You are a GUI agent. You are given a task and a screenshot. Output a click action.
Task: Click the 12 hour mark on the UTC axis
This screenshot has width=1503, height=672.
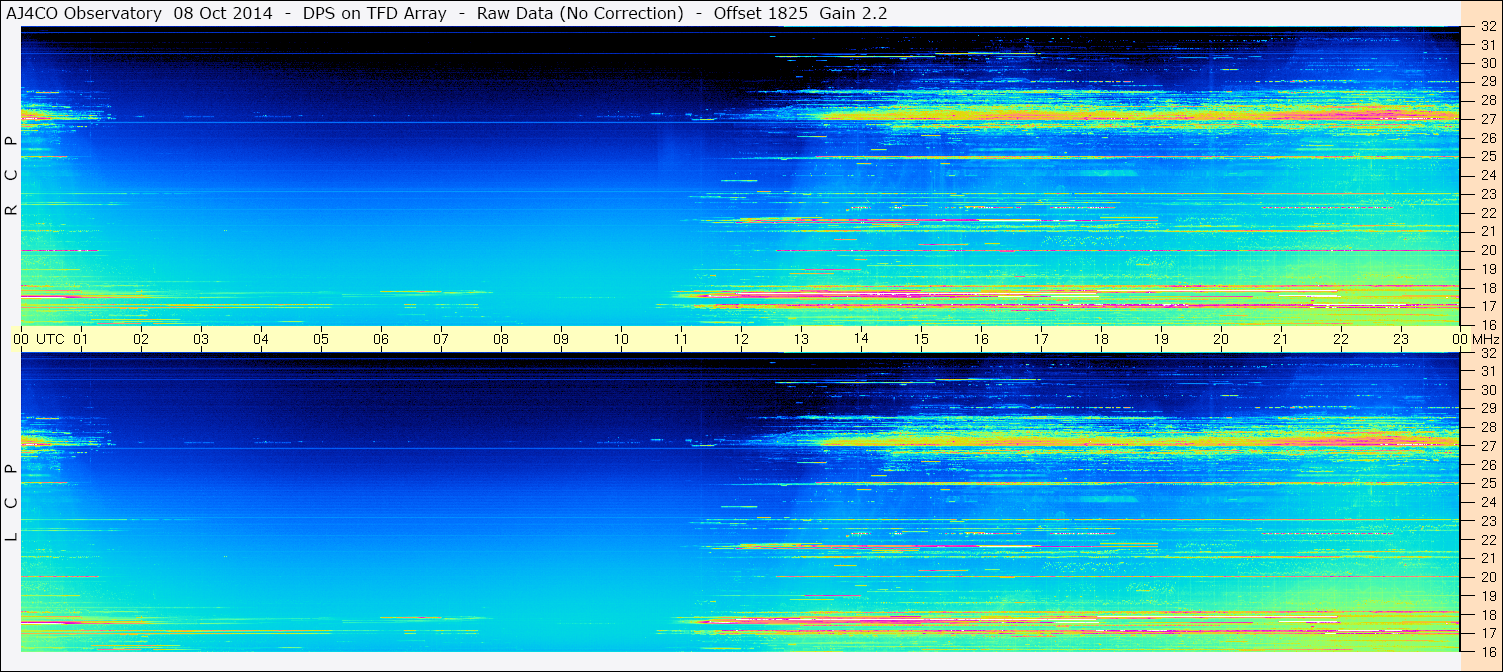[741, 339]
